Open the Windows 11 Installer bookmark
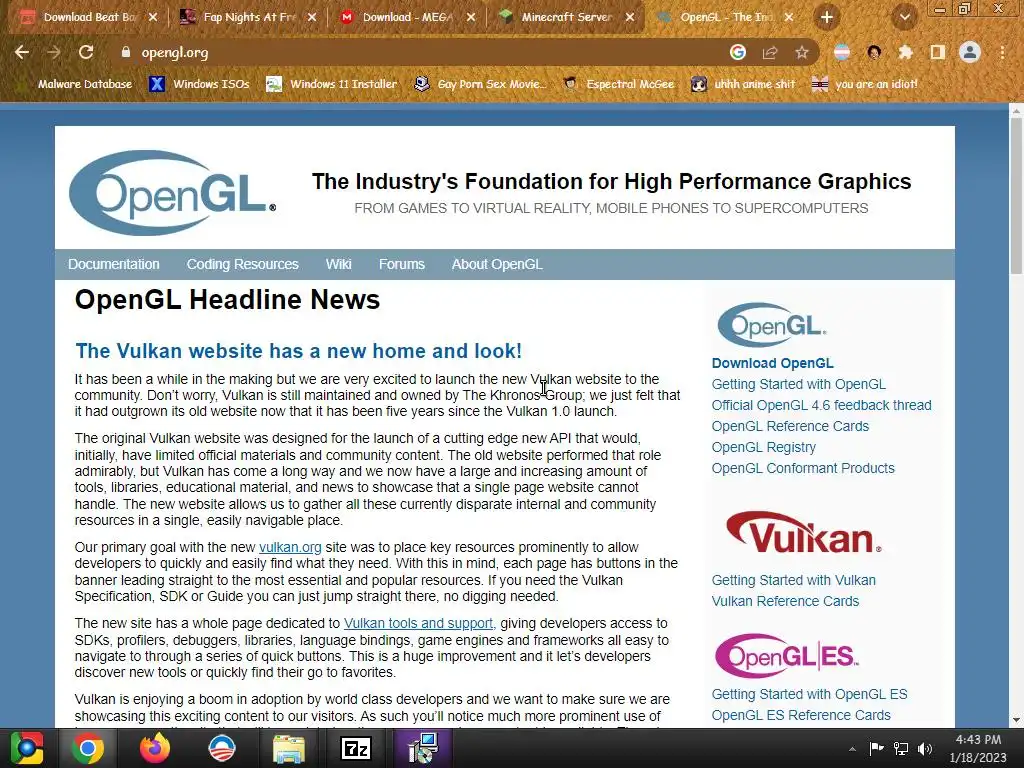 (x=332, y=84)
